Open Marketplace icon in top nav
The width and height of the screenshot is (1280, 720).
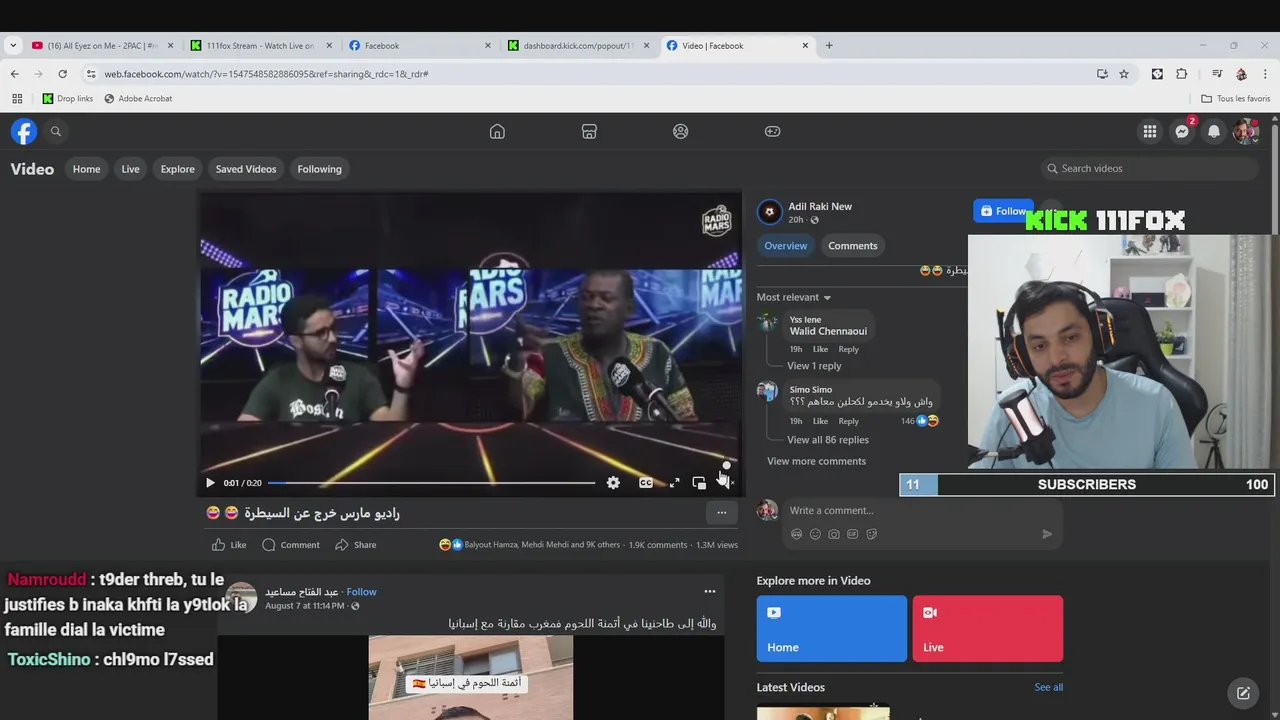click(x=589, y=131)
